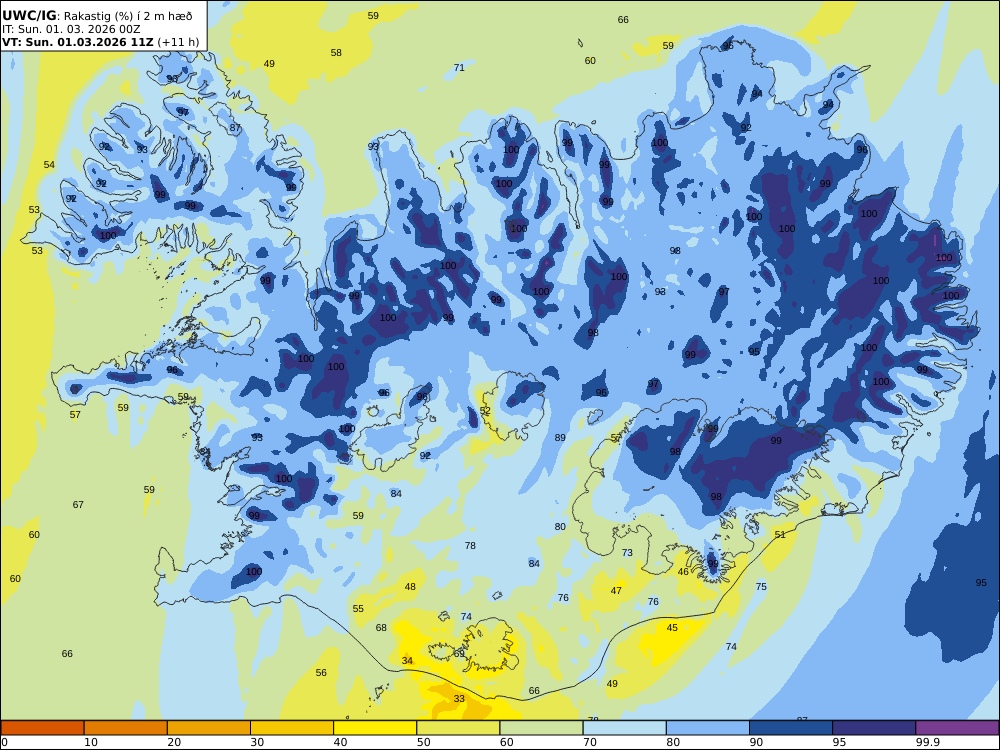This screenshot has width=1000, height=750.
Task: Click the 'VT: Sun. 01.03.2026 11Z (+11 h)' line
Action: [x=101, y=42]
